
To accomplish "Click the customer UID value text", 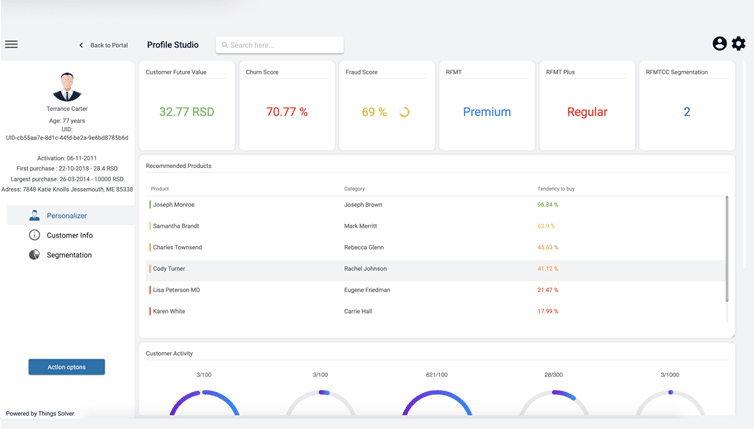I will click(x=67, y=138).
